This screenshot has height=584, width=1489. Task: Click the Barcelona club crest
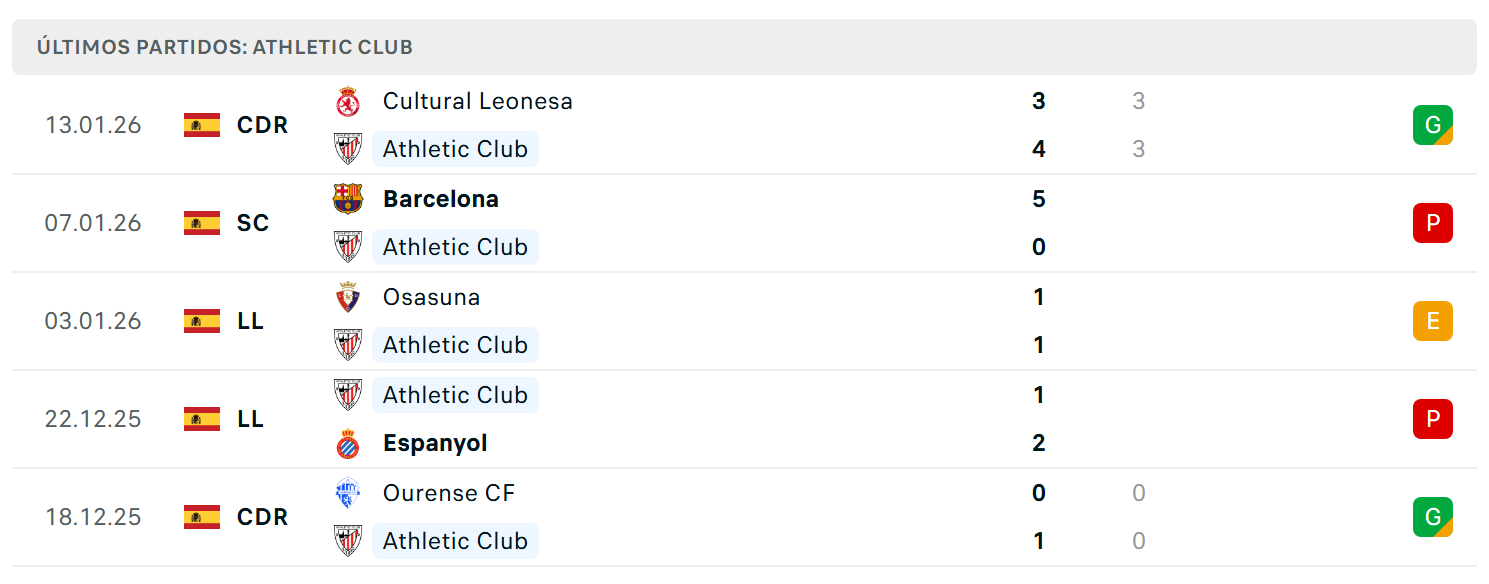pyautogui.click(x=347, y=199)
